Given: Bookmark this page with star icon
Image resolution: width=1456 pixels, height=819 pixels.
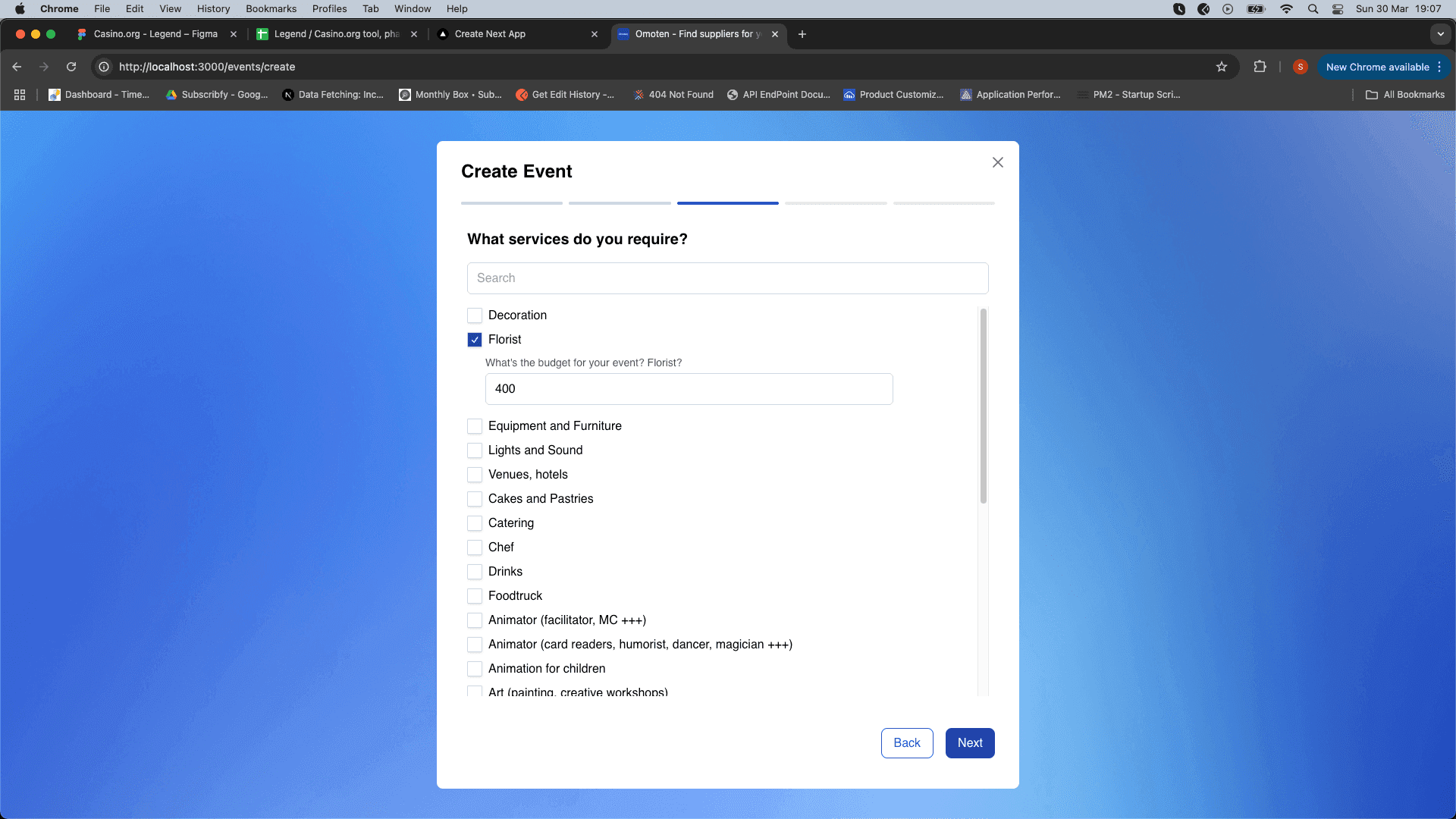Looking at the screenshot, I should 1222,67.
